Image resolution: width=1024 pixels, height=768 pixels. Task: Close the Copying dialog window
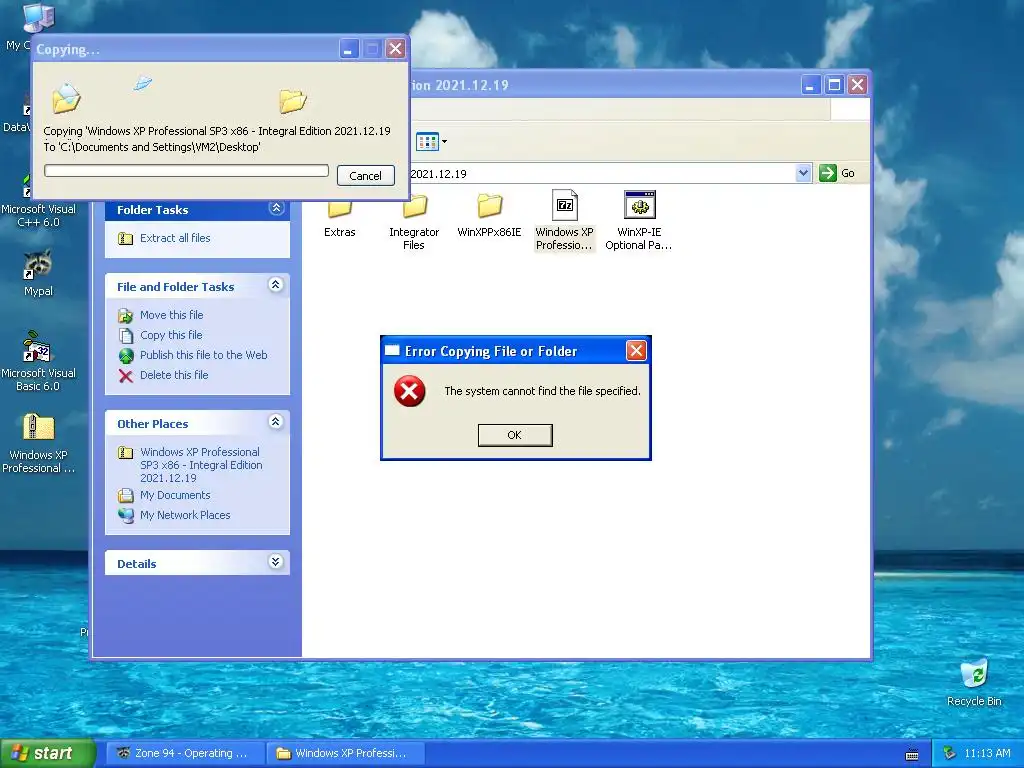click(x=395, y=49)
